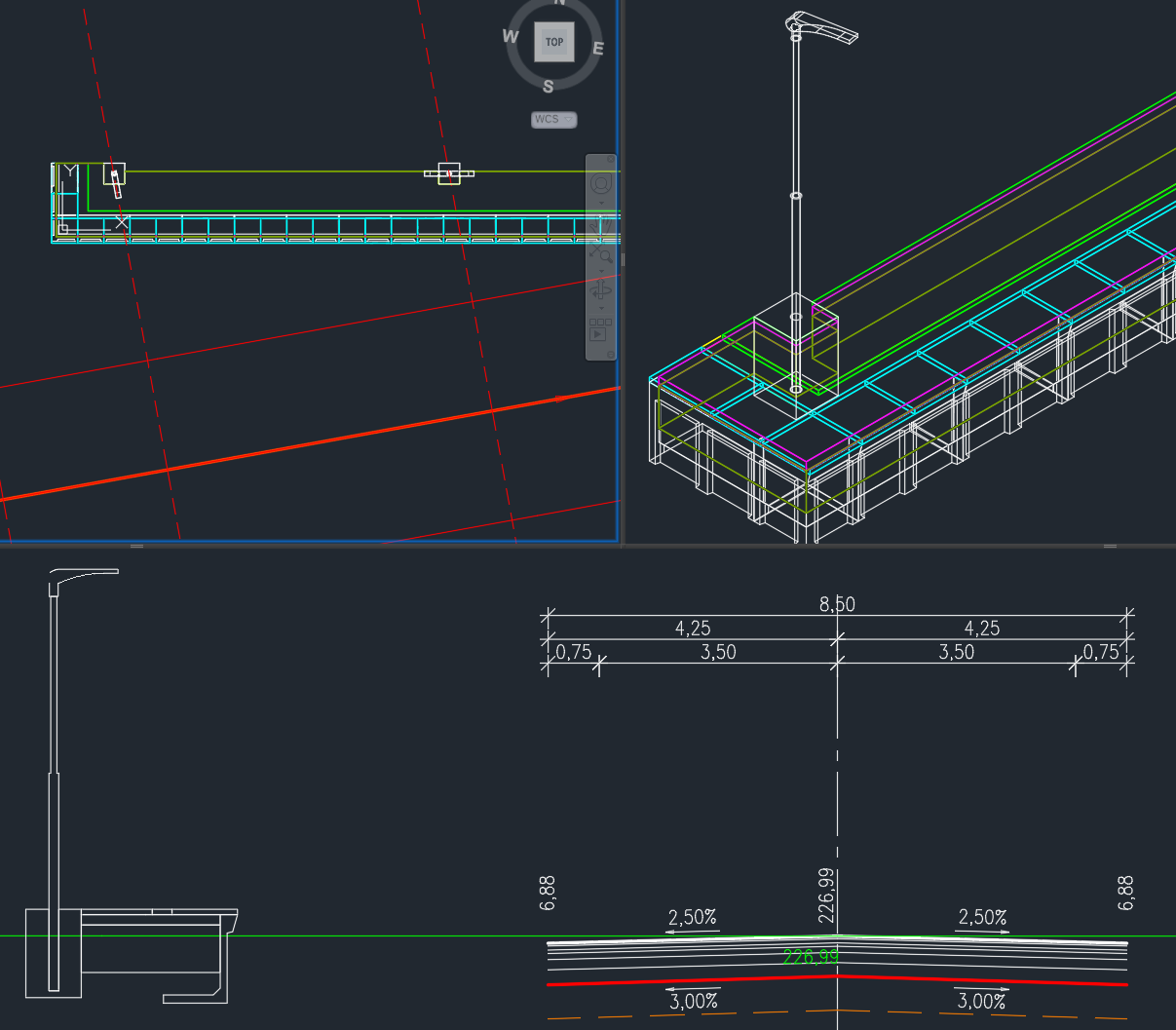Expand the zoom options arrow
1176x1030 pixels.
(x=600, y=272)
